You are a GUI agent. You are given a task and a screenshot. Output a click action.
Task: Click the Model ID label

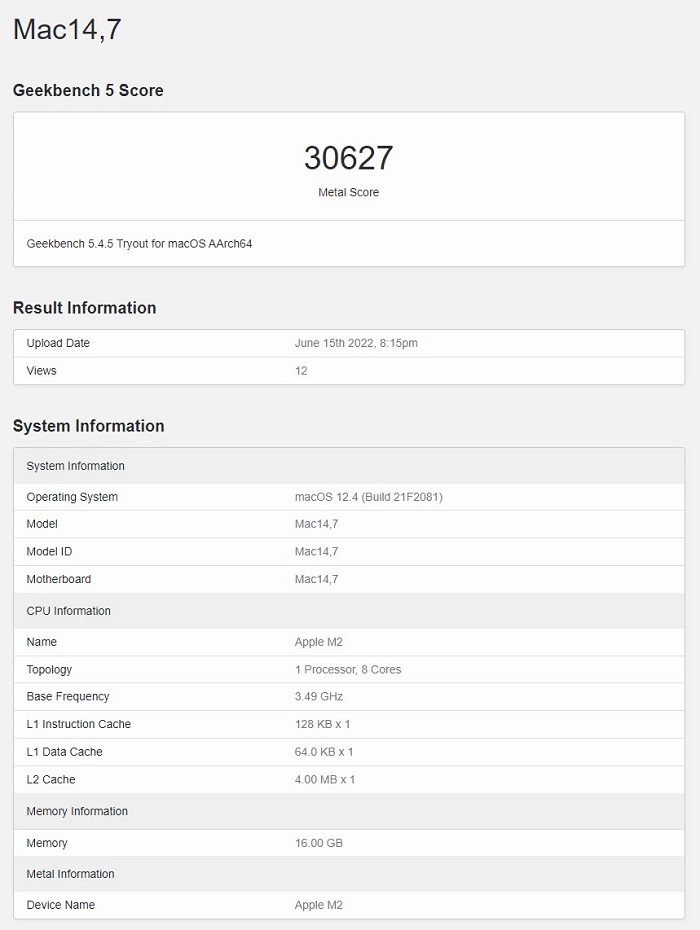49,552
